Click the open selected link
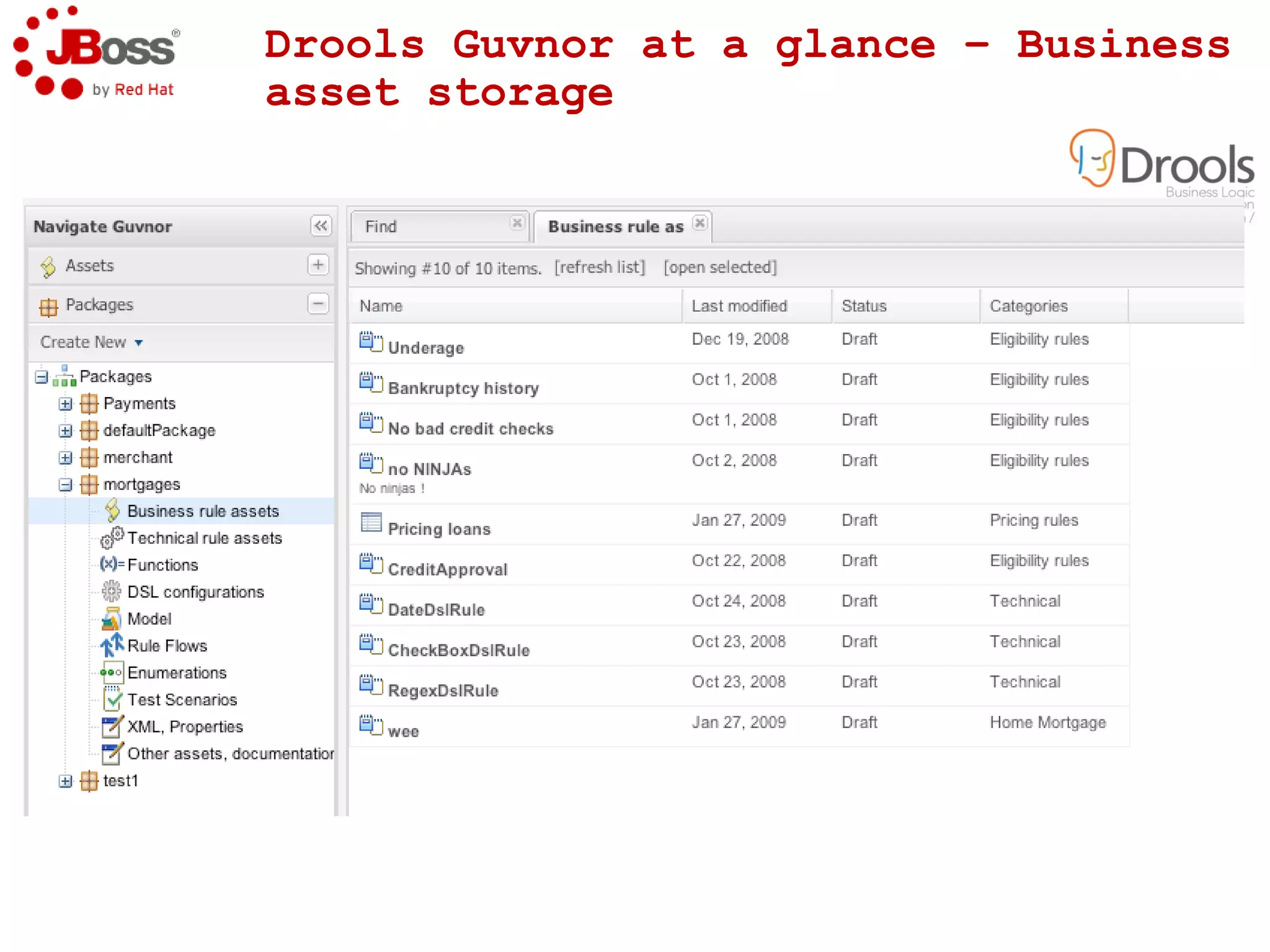1270x952 pixels. tap(720, 267)
